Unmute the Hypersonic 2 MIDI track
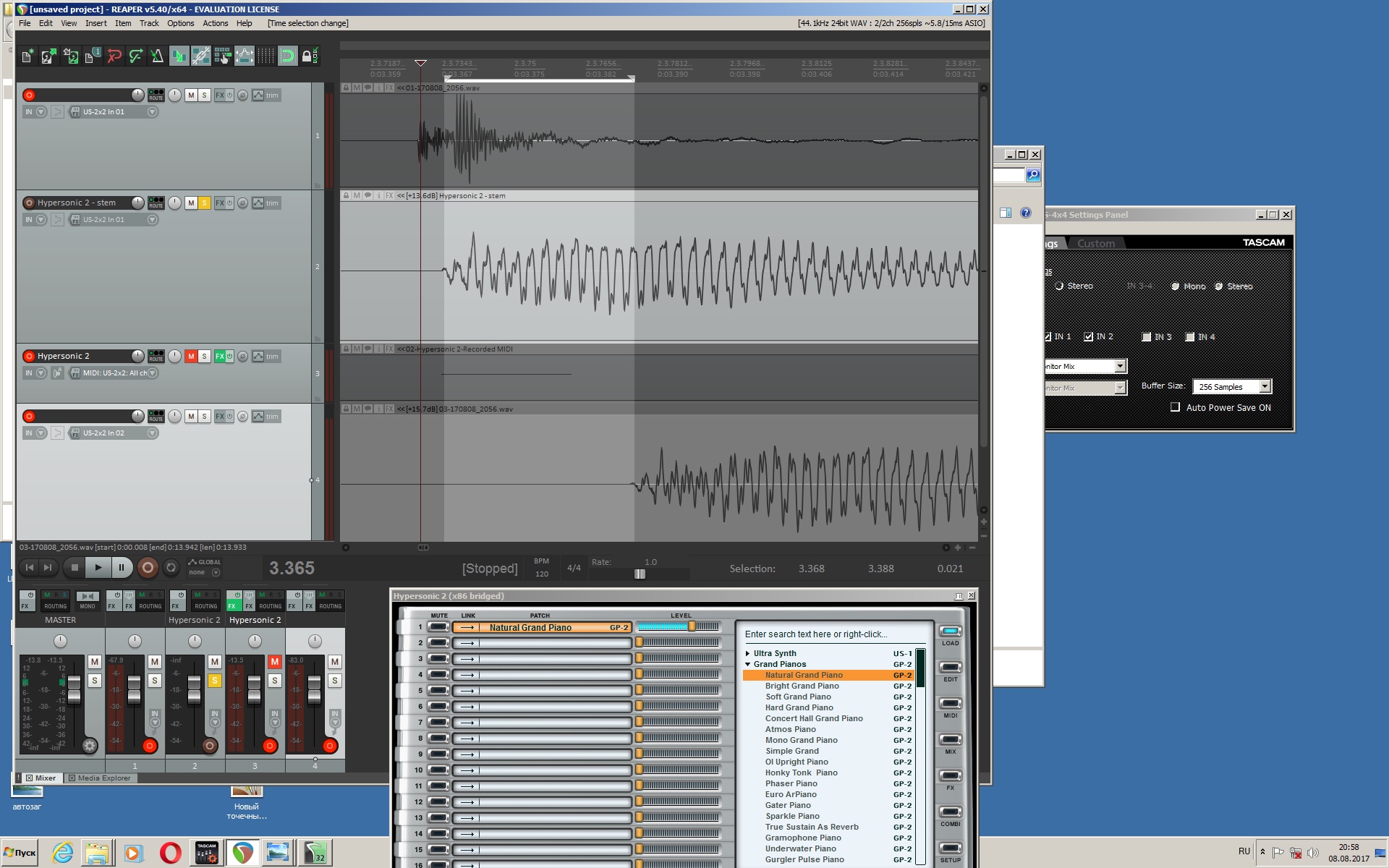Viewport: 1389px width, 868px height. point(191,356)
